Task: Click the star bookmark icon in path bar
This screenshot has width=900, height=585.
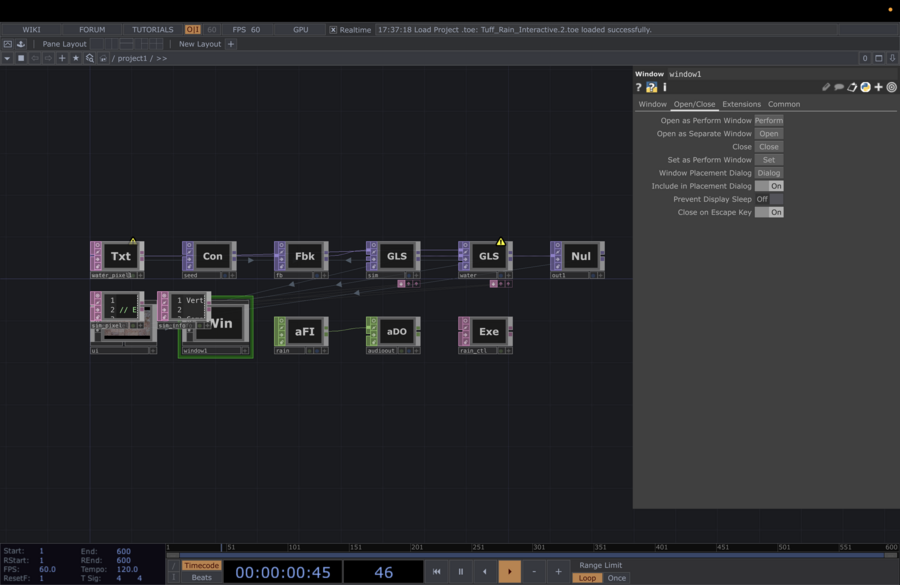Action: tap(76, 58)
